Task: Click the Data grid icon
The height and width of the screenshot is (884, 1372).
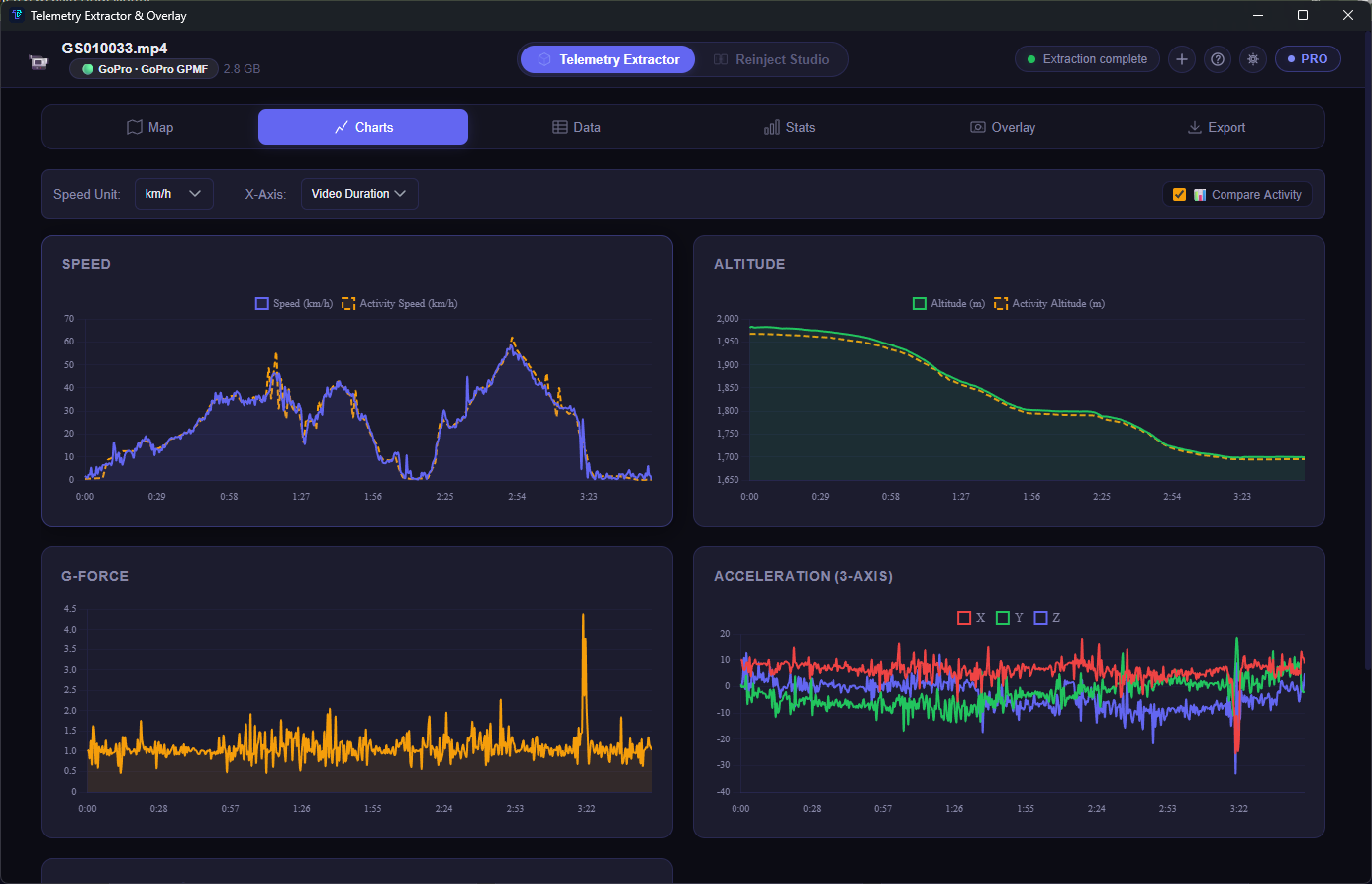Action: [559, 127]
